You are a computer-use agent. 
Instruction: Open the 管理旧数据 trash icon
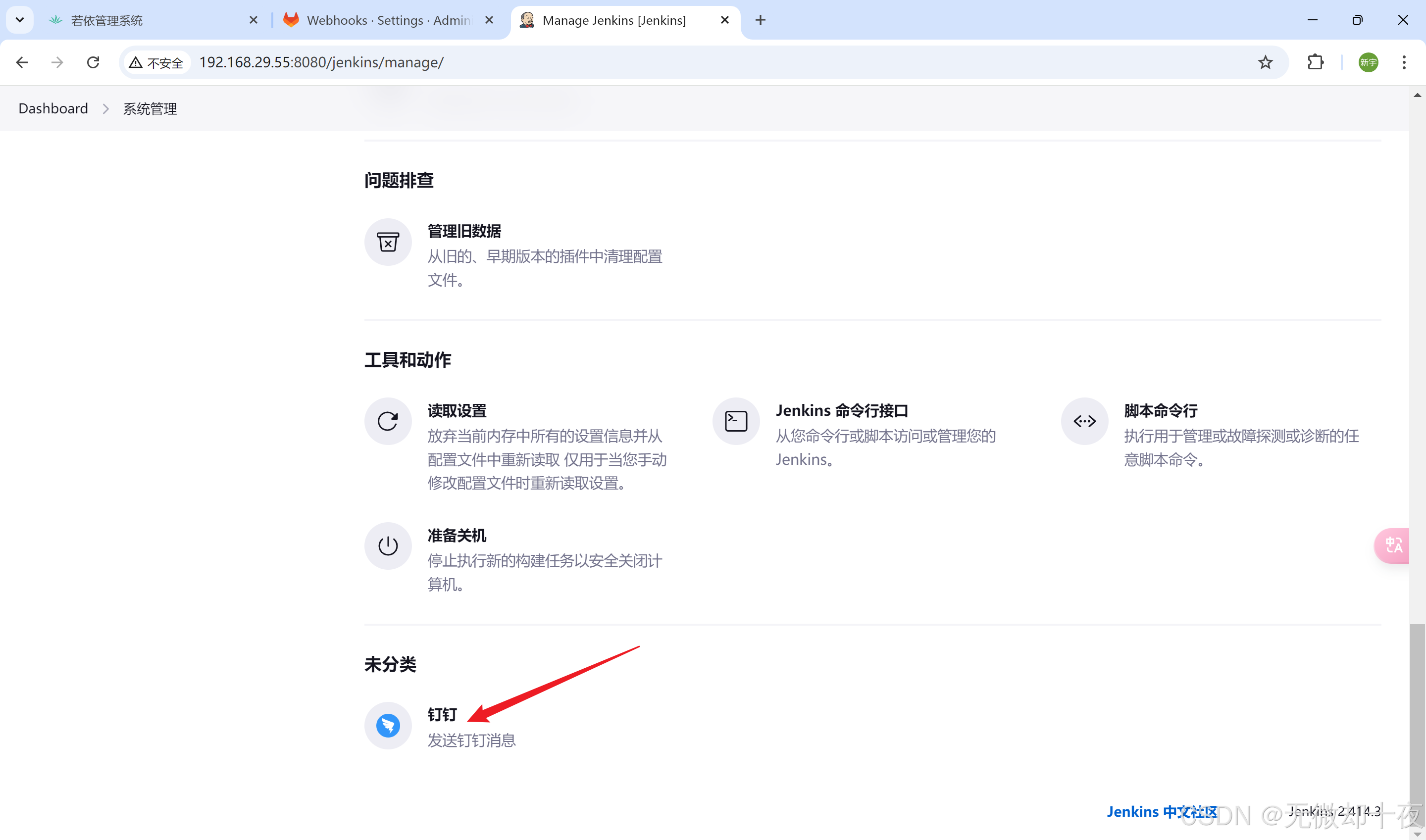388,242
